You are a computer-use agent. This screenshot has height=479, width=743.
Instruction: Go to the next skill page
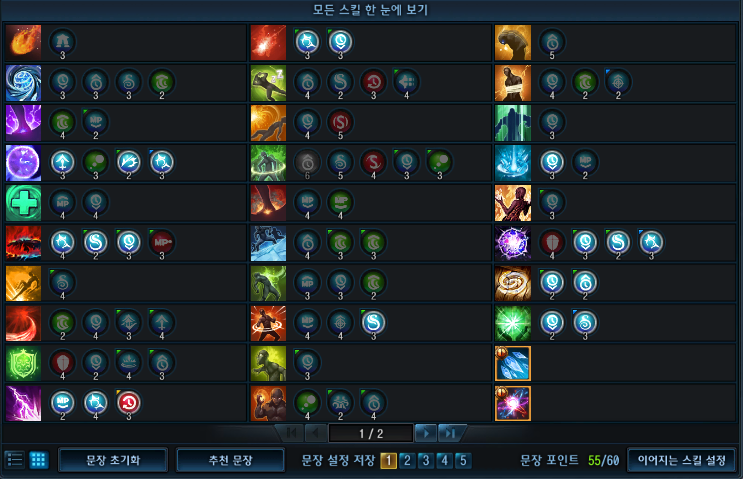click(x=426, y=433)
